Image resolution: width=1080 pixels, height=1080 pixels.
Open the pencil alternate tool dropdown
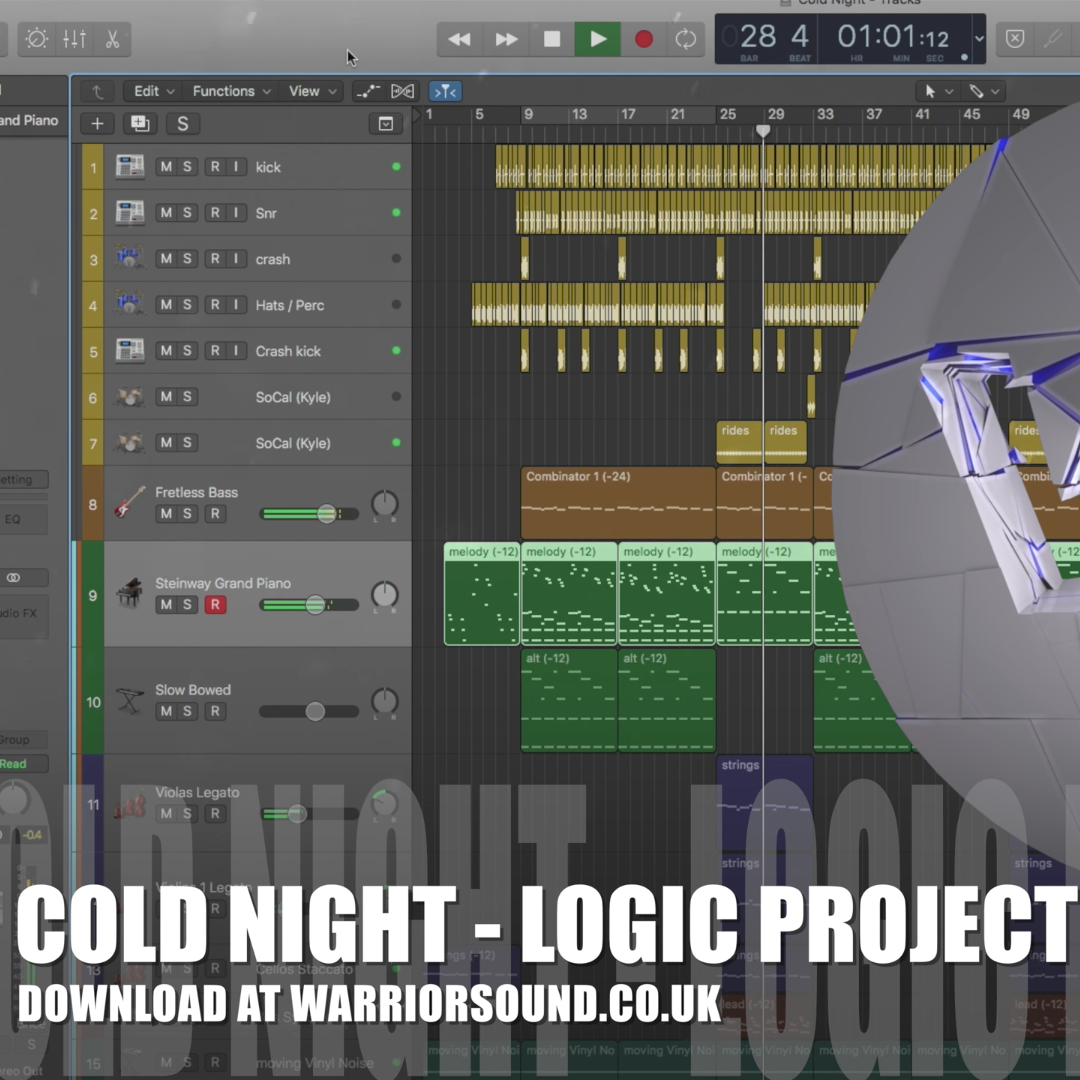(x=984, y=92)
